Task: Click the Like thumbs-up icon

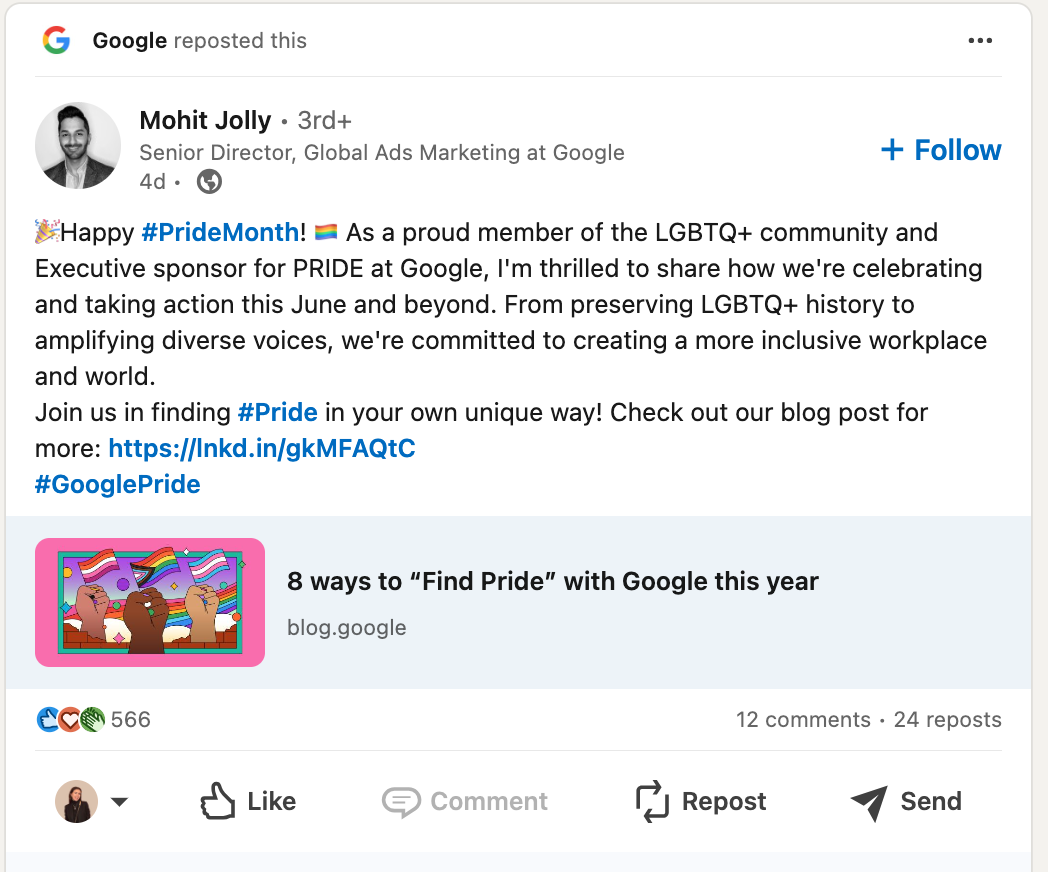Action: [x=219, y=800]
